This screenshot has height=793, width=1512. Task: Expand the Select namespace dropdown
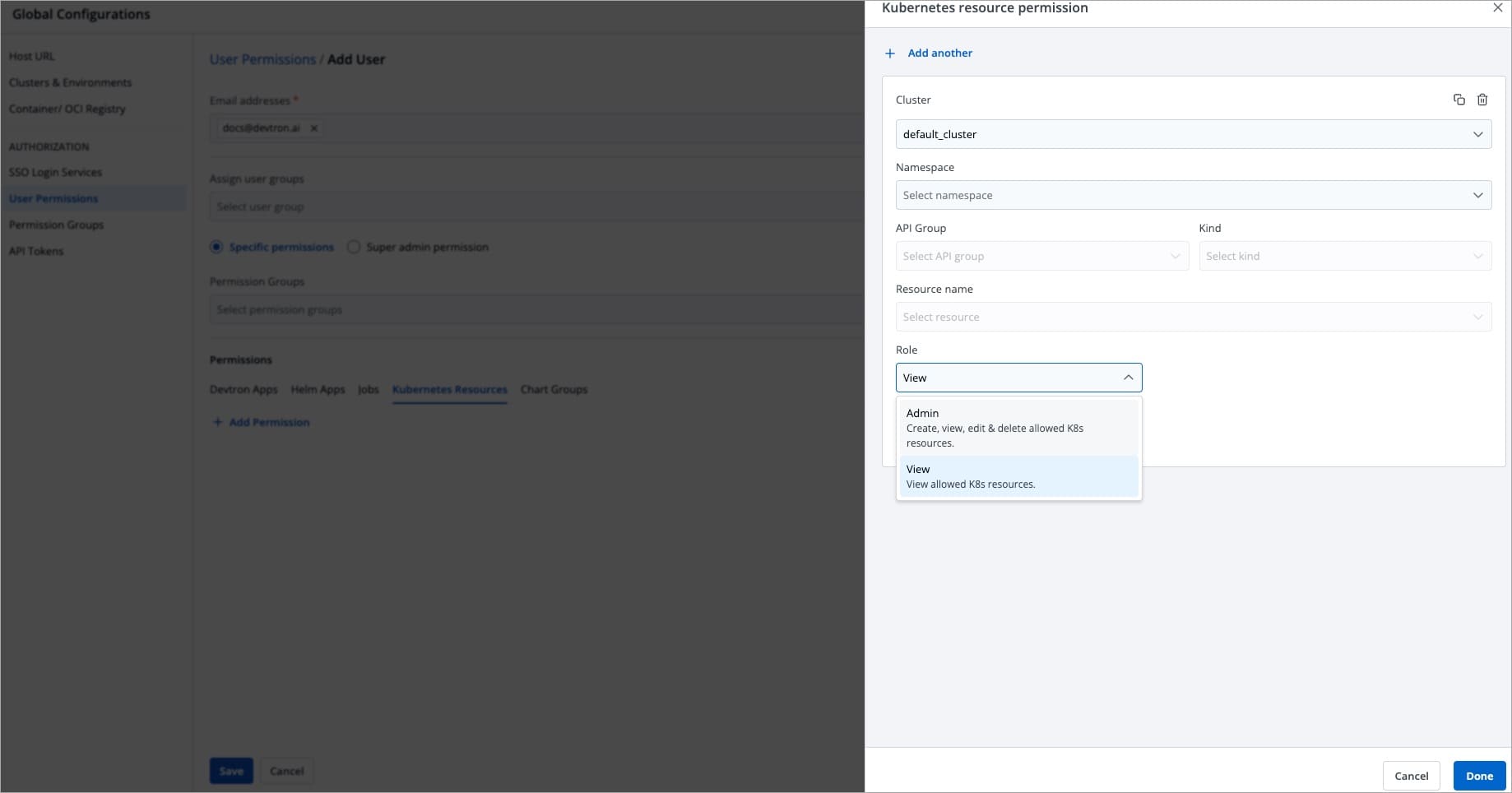(x=1193, y=195)
